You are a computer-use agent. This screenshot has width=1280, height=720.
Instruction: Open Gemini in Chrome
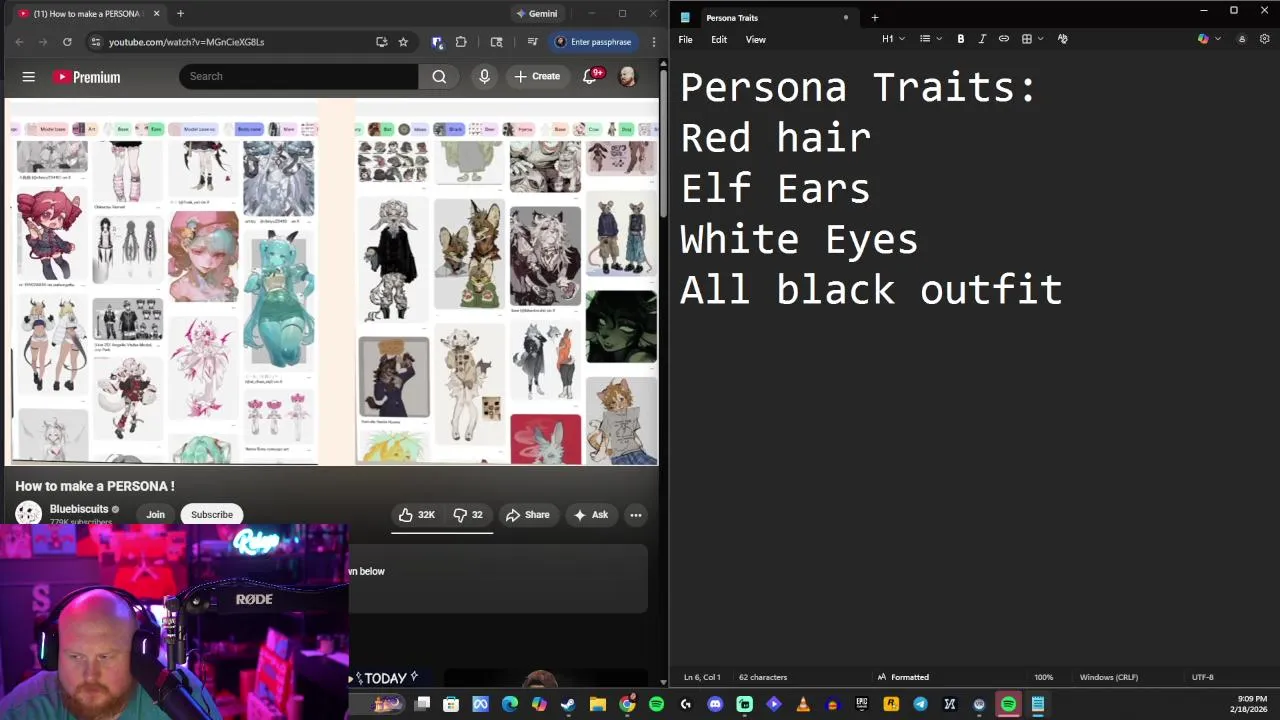pos(538,14)
